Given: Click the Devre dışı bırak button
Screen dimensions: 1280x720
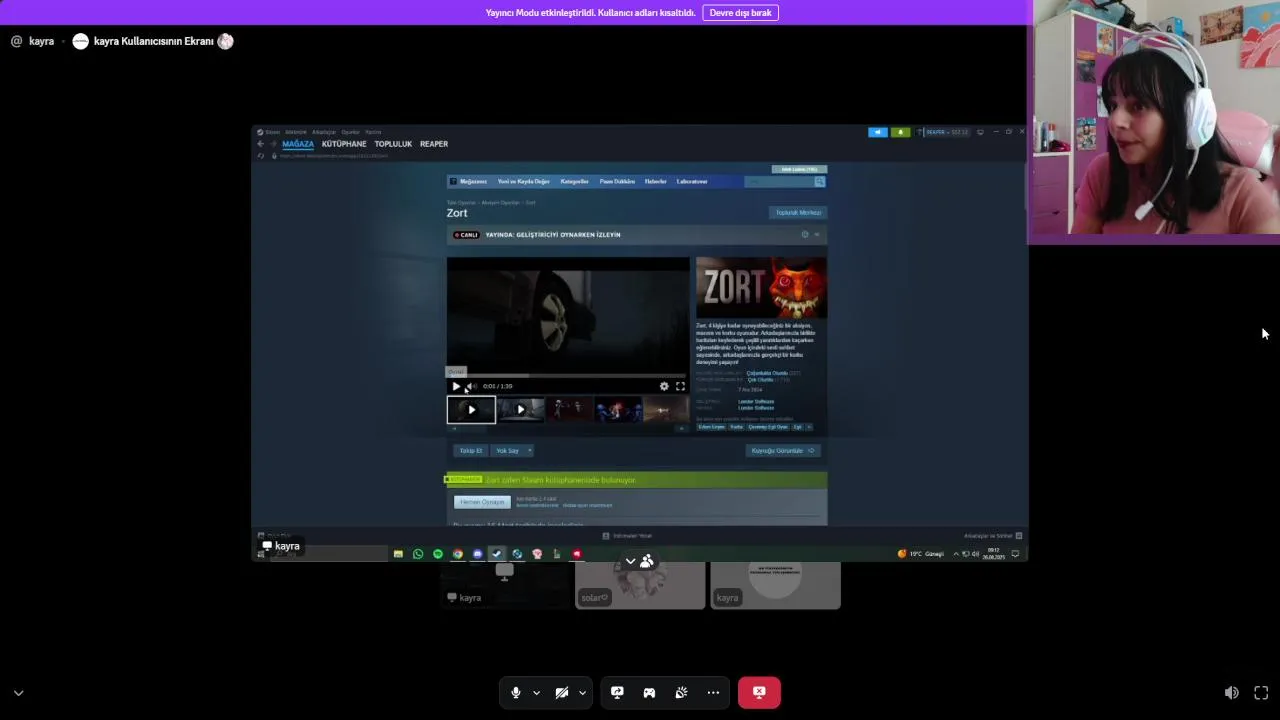Looking at the screenshot, I should [740, 12].
